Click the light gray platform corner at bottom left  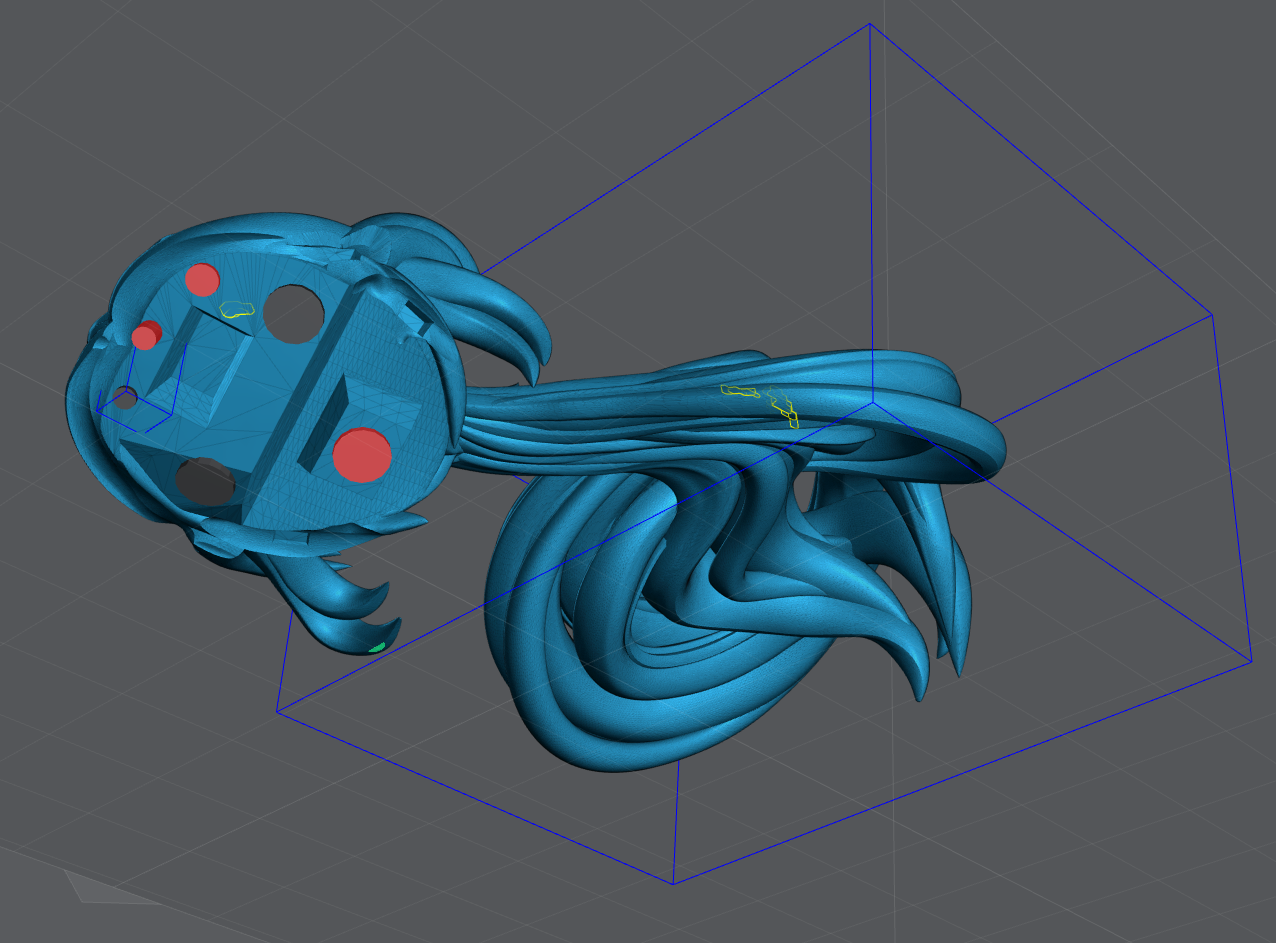[x=68, y=872]
